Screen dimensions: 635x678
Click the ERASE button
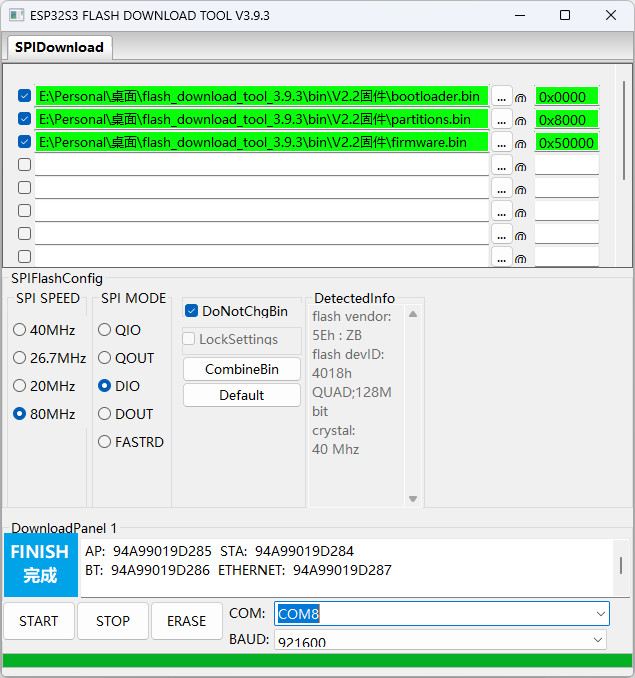point(186,621)
